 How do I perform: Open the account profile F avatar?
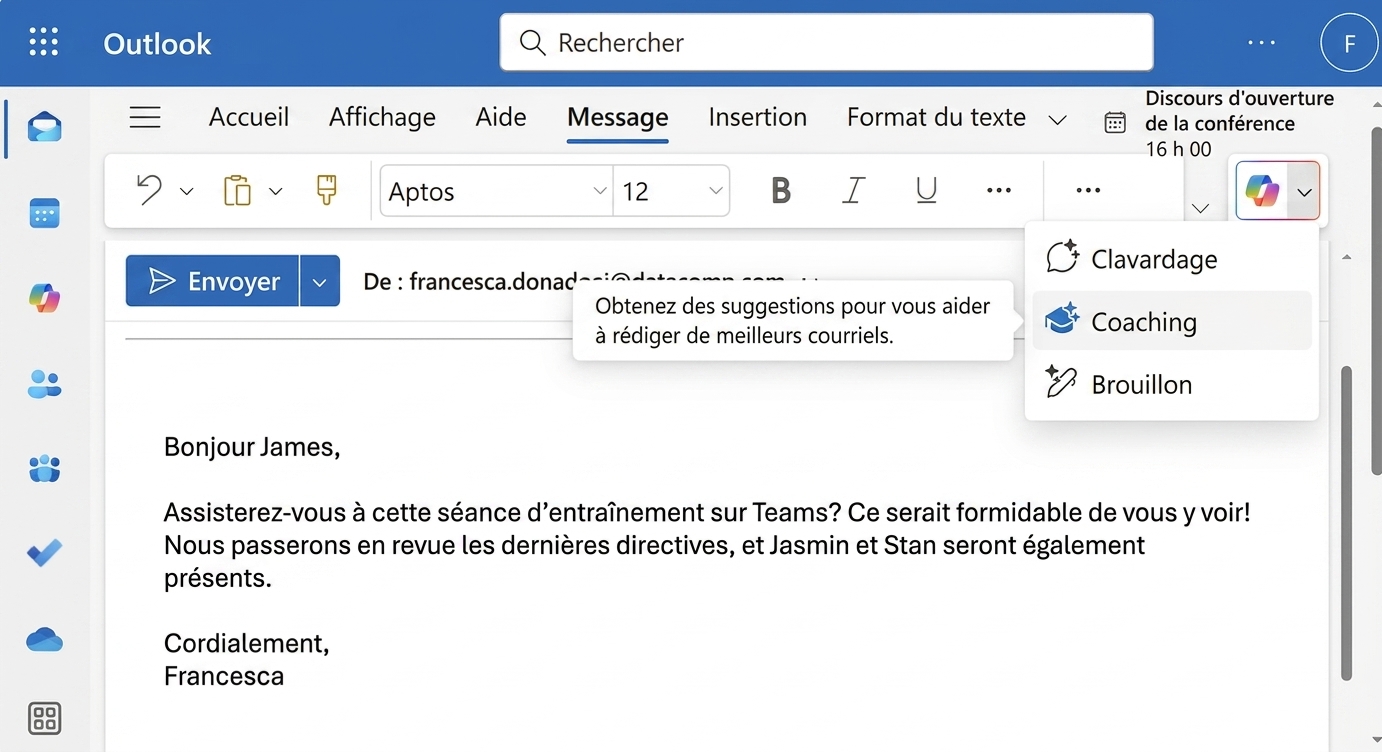pos(1349,43)
